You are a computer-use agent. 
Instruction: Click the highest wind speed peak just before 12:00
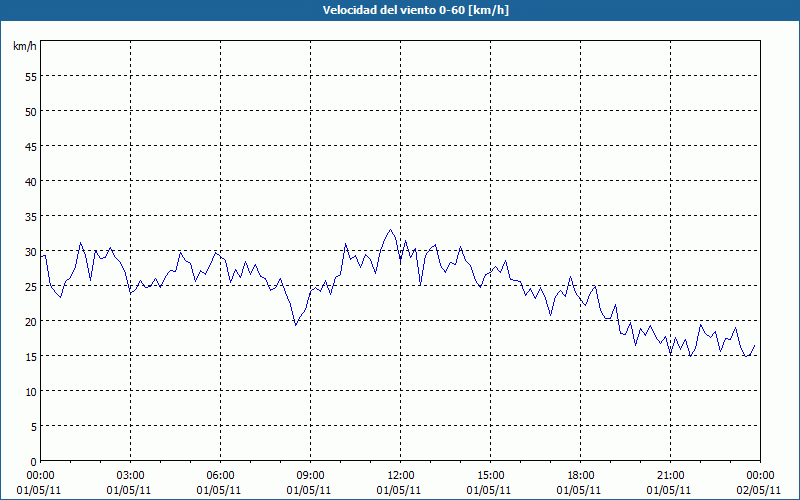391,230
